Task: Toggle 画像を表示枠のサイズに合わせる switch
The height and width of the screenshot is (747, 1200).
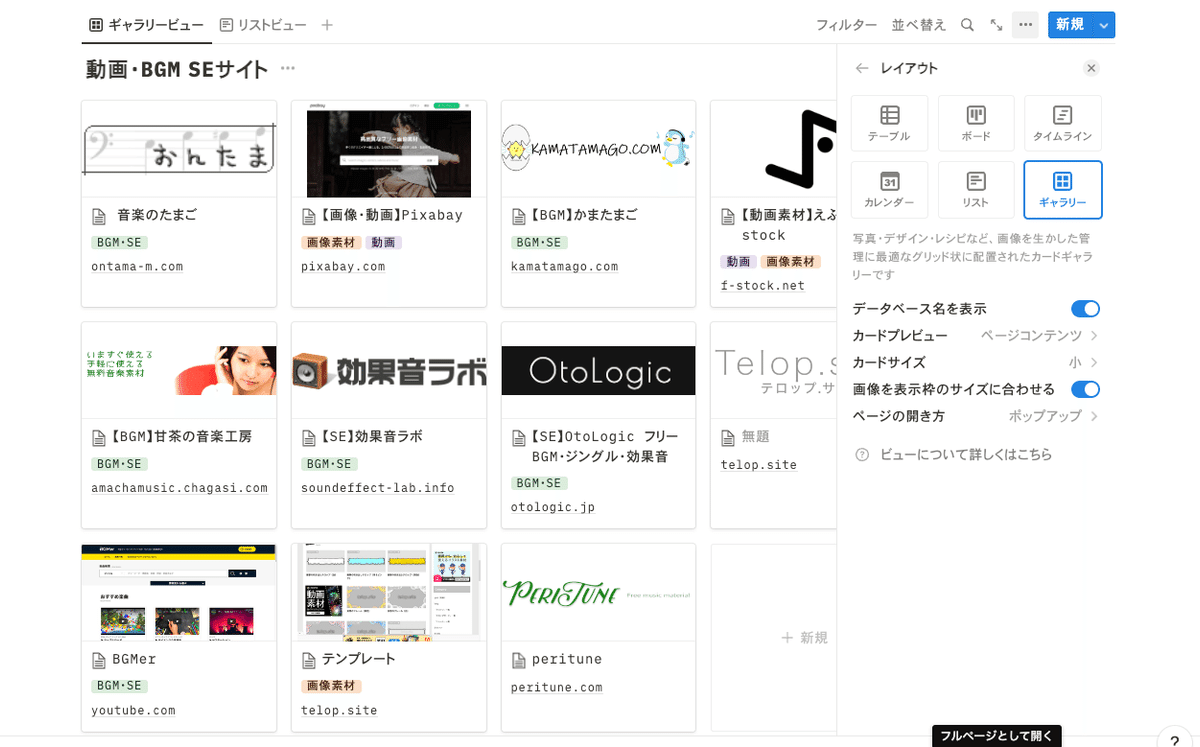Action: [x=1085, y=389]
